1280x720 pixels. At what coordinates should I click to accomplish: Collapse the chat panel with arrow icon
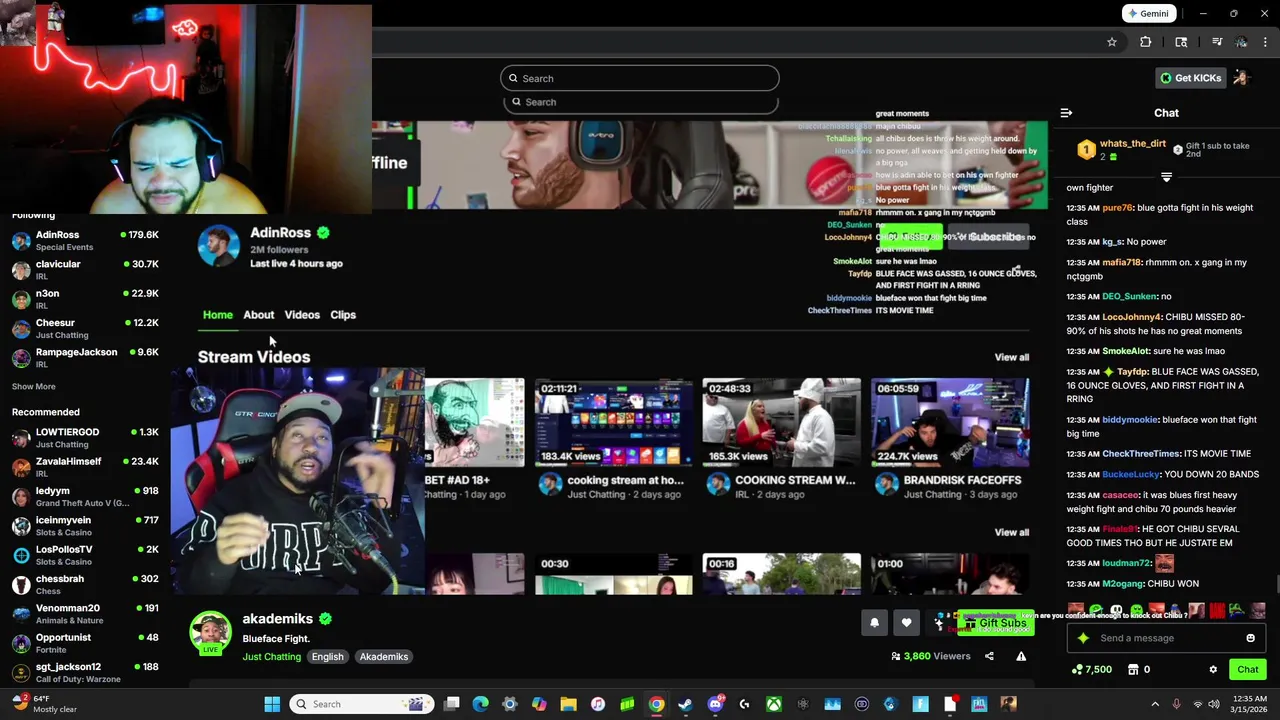tap(1066, 113)
